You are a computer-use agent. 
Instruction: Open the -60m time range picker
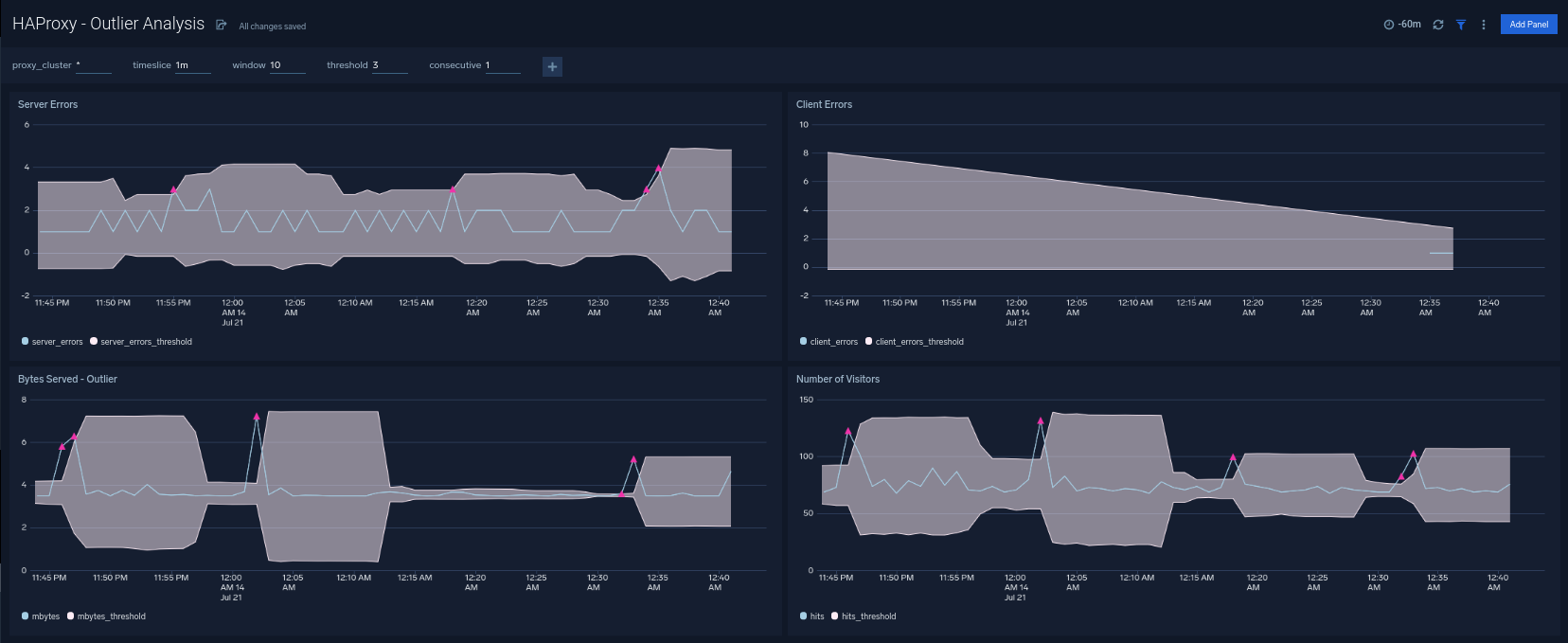coord(1409,25)
